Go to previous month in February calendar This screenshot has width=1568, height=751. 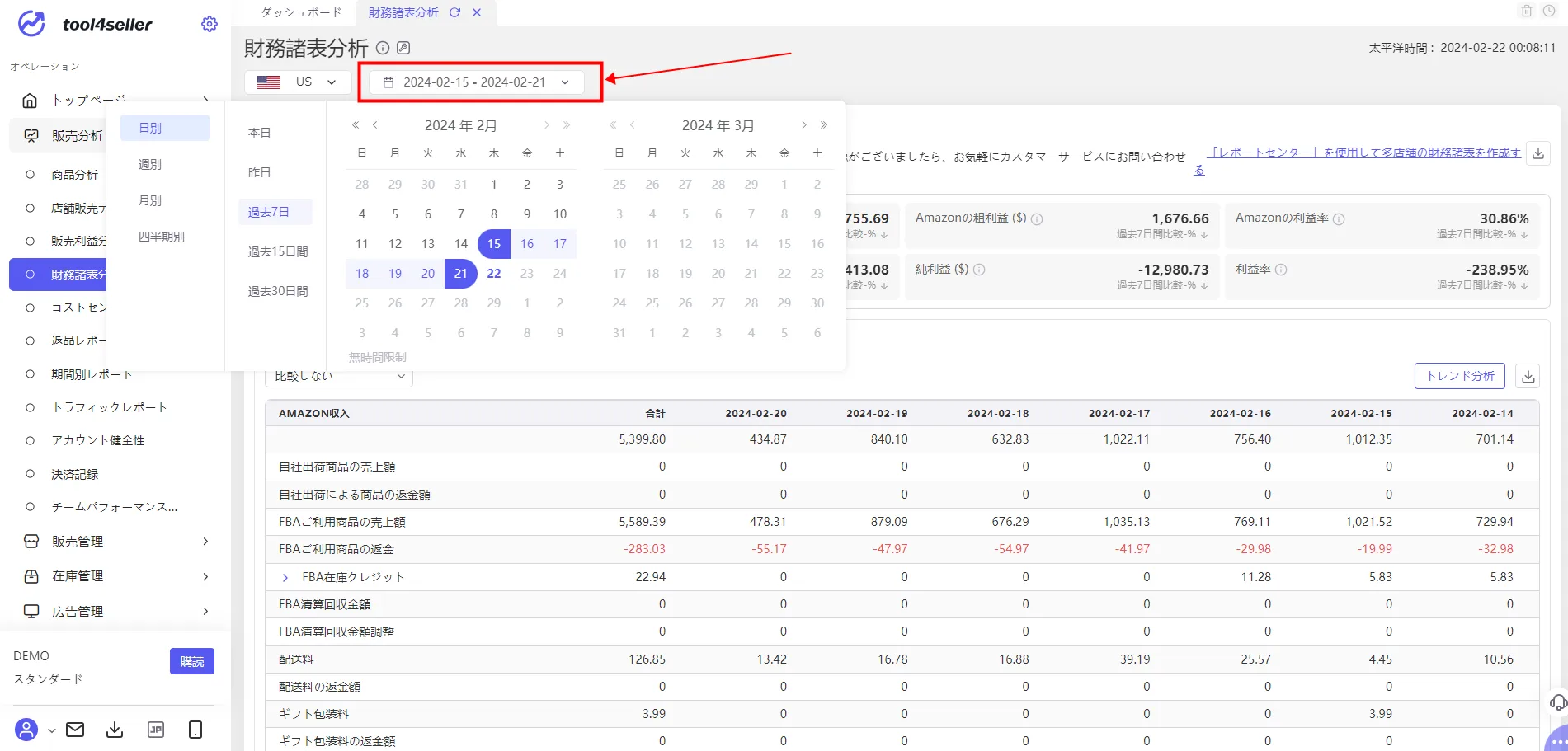click(x=375, y=125)
